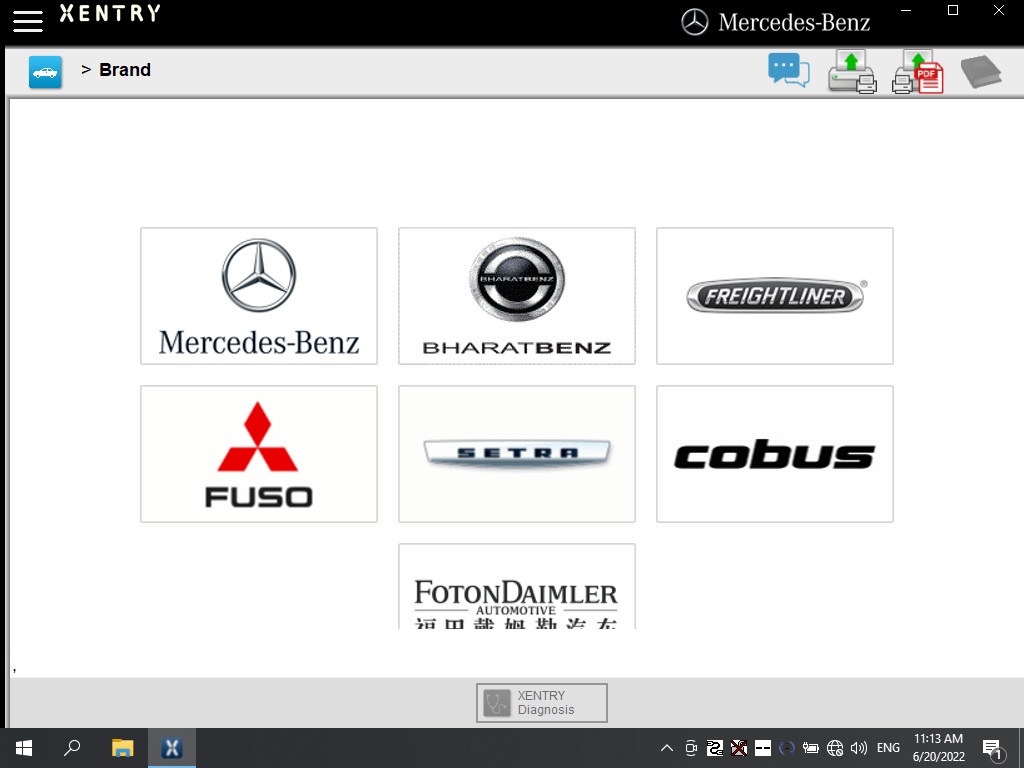
Task: Click the blue car vehicle icon
Action: click(x=45, y=71)
